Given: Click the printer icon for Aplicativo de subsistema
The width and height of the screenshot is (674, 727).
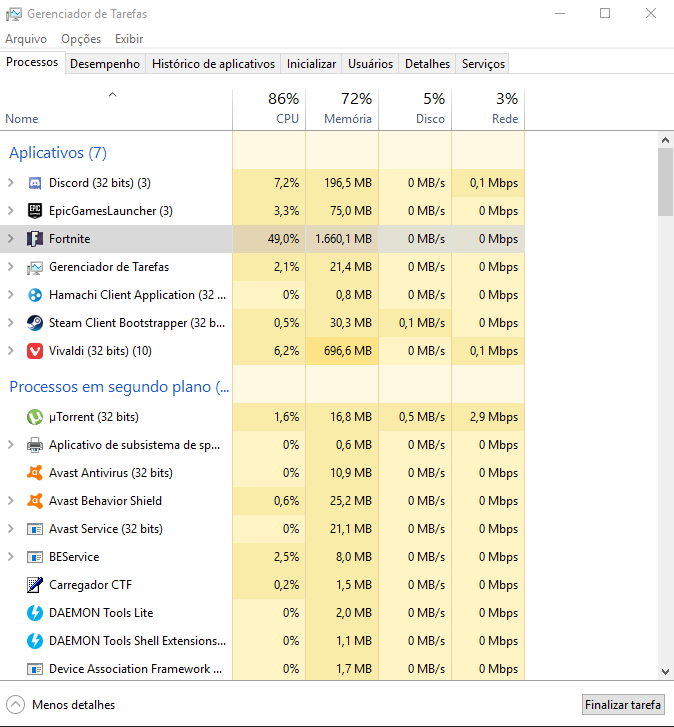Looking at the screenshot, I should tap(35, 445).
